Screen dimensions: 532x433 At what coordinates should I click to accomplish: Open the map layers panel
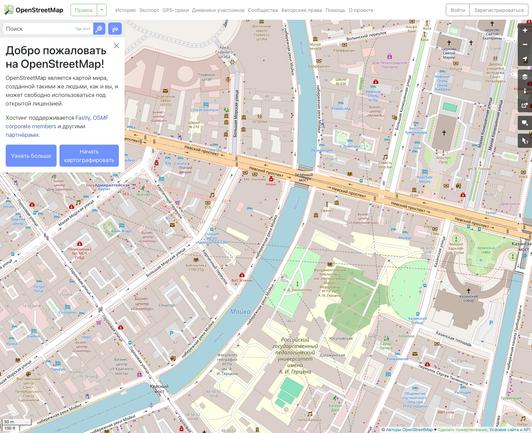pos(525,77)
